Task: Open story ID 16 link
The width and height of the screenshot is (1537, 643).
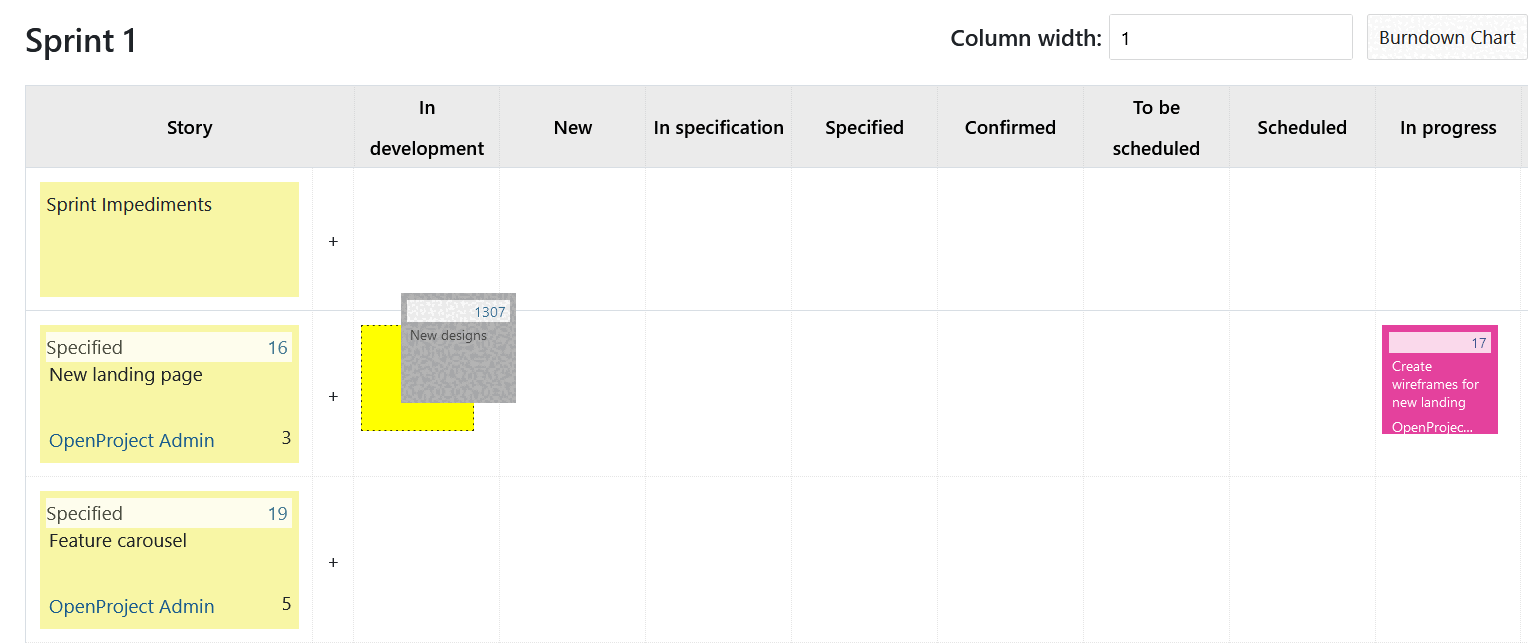Action: tap(277, 348)
